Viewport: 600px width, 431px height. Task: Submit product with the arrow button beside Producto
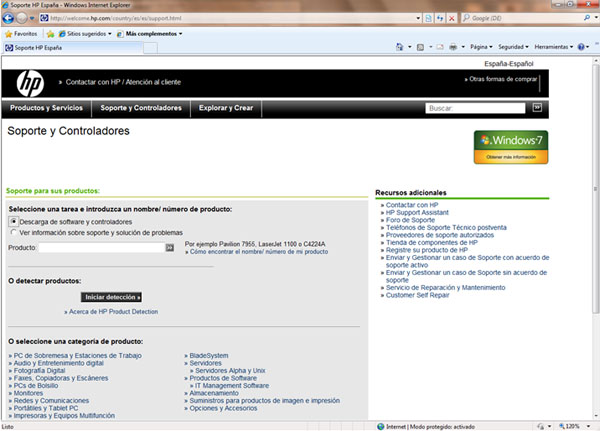pos(170,248)
